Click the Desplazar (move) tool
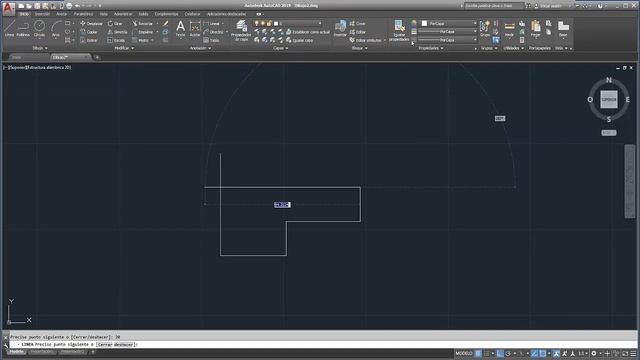Viewport: 640px width, 360px height. coord(91,24)
